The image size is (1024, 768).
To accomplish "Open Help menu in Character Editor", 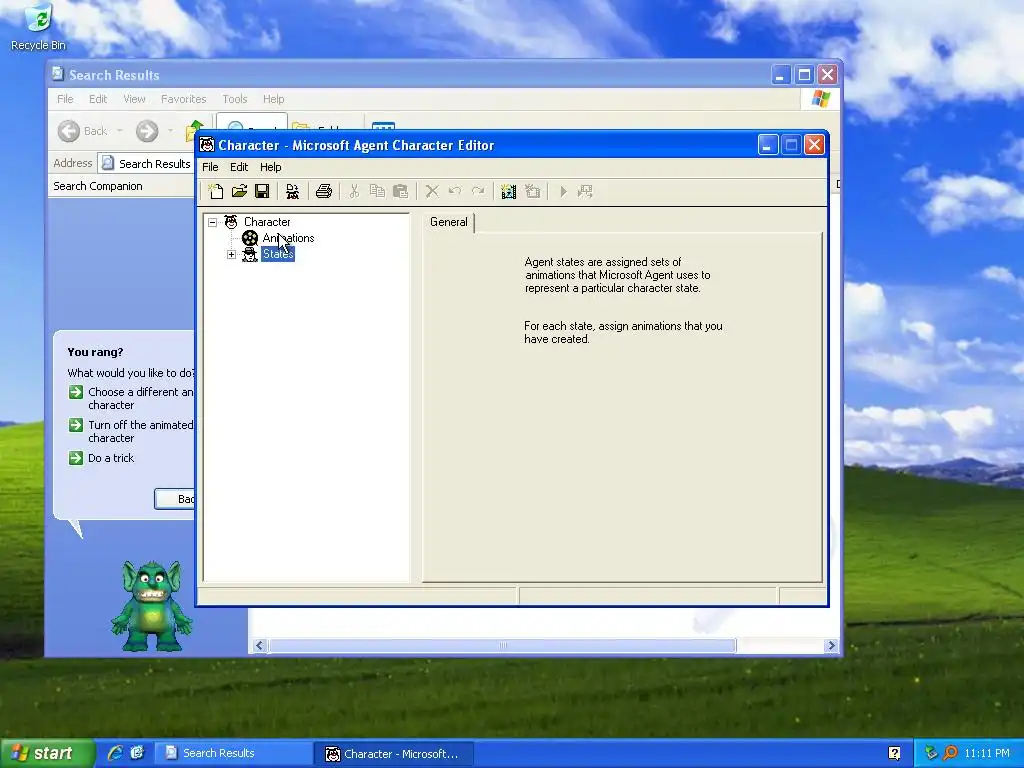I will tap(270, 167).
